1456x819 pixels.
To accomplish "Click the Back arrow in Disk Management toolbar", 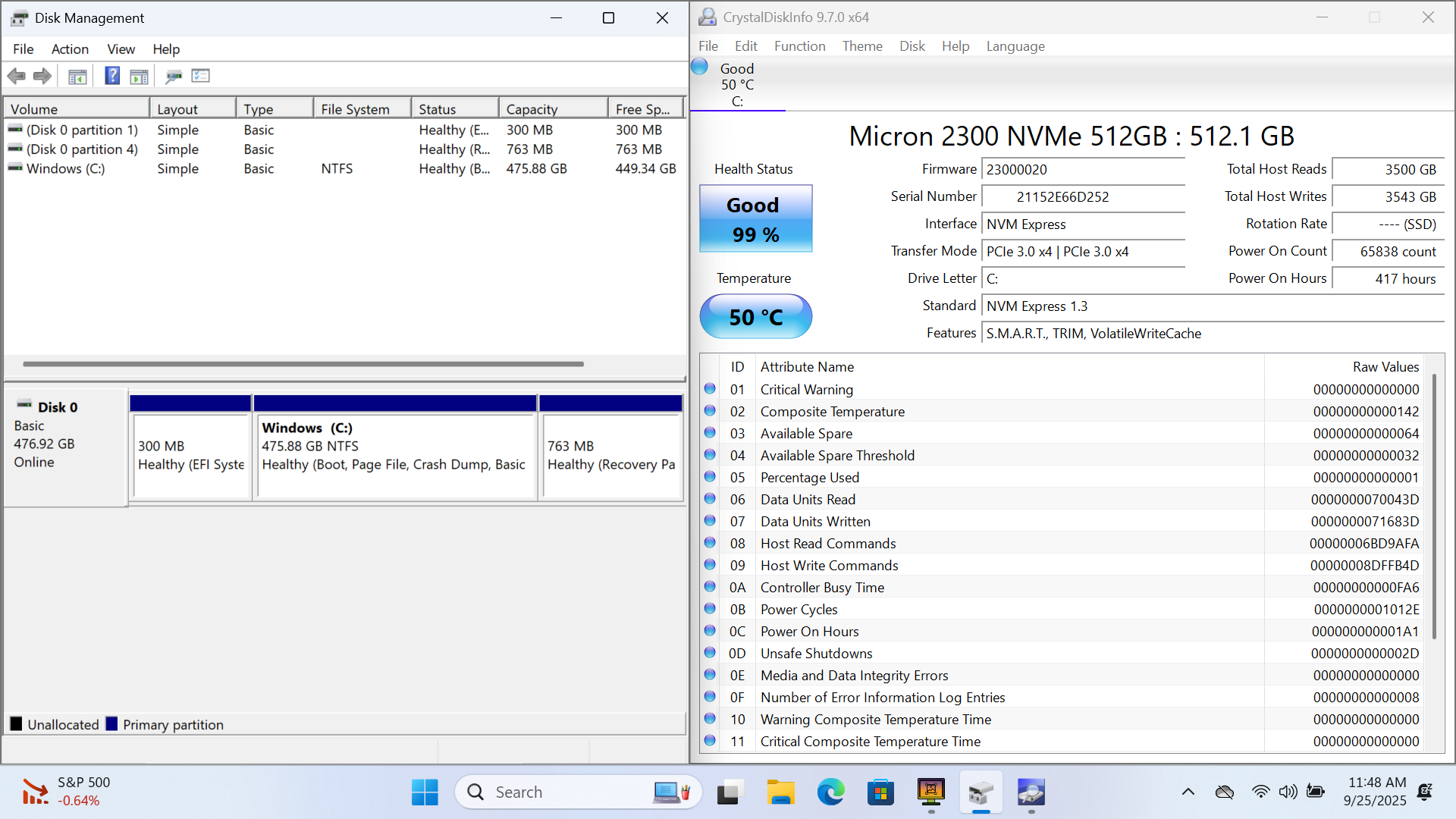I will pos(16,76).
